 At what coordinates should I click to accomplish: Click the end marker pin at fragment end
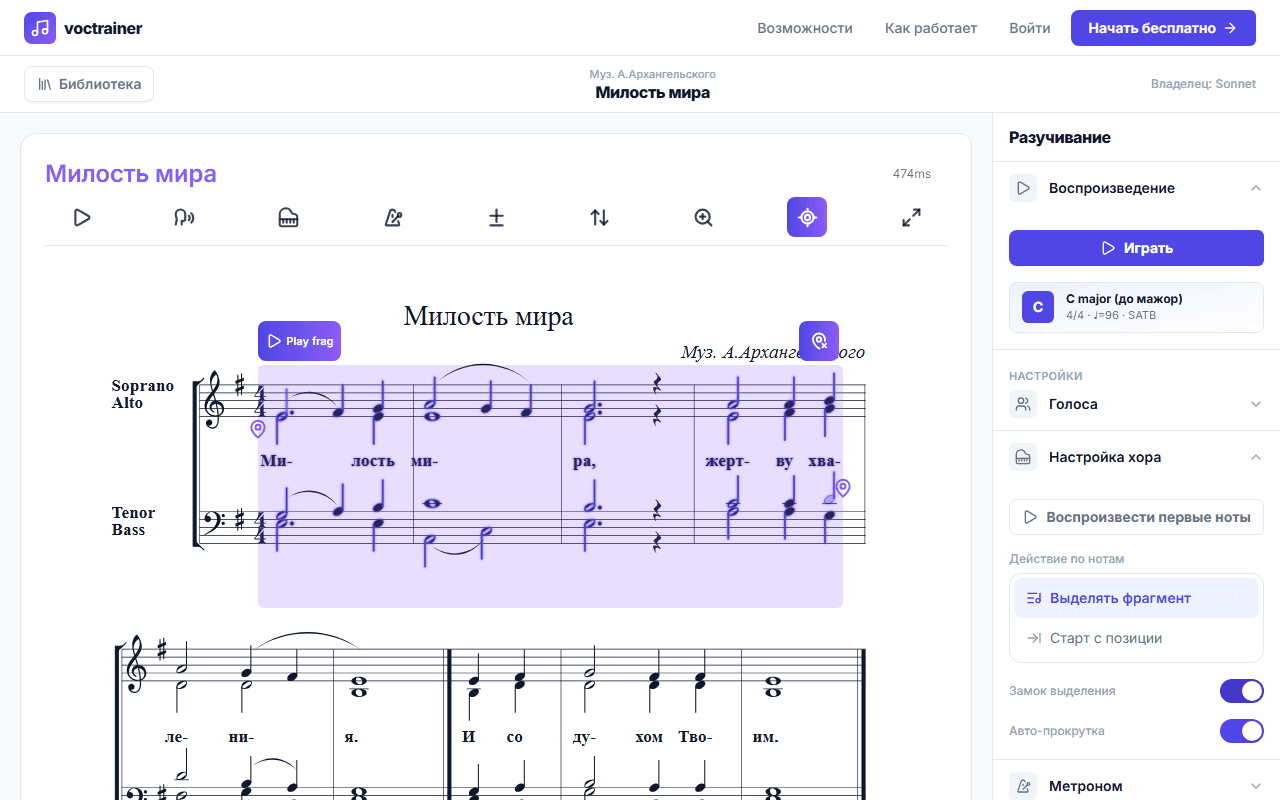(843, 488)
